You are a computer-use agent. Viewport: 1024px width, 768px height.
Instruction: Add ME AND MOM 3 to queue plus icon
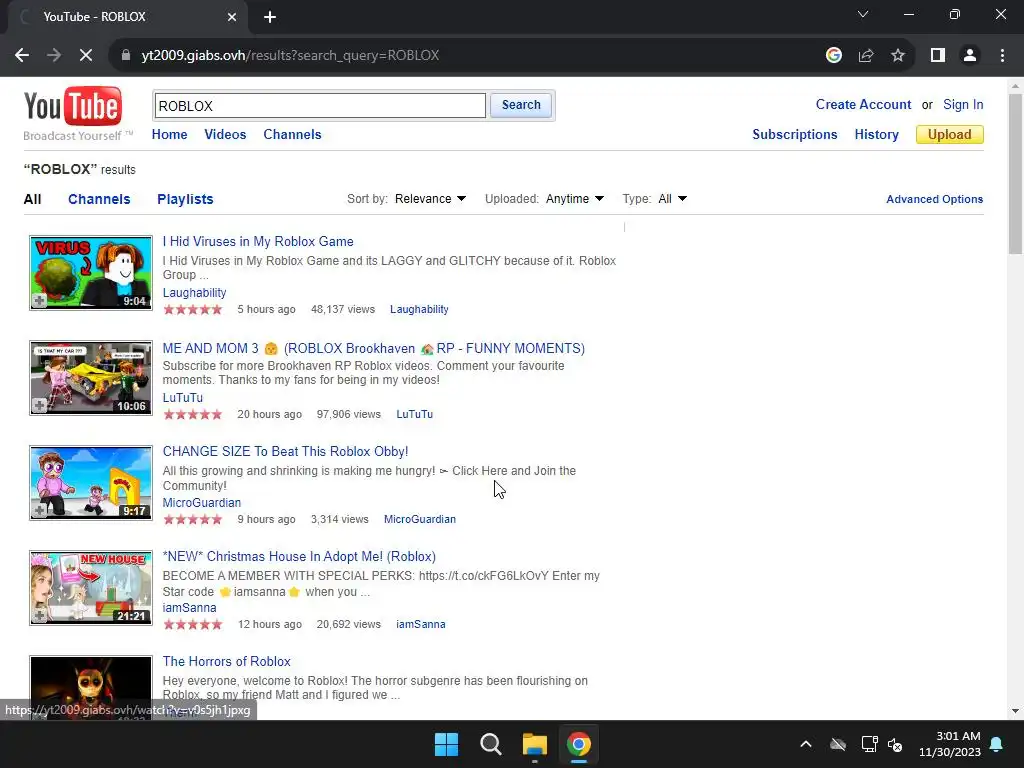[39, 406]
